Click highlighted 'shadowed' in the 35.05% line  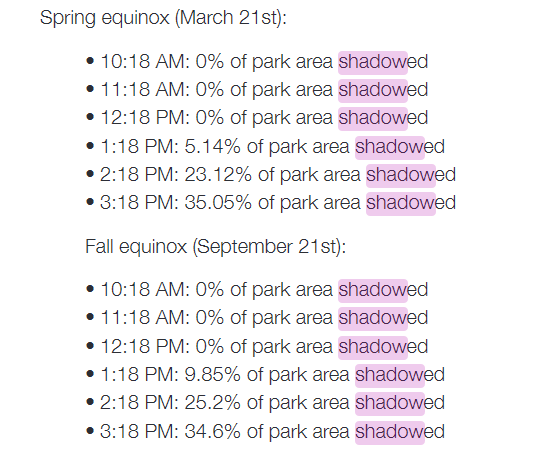411,204
